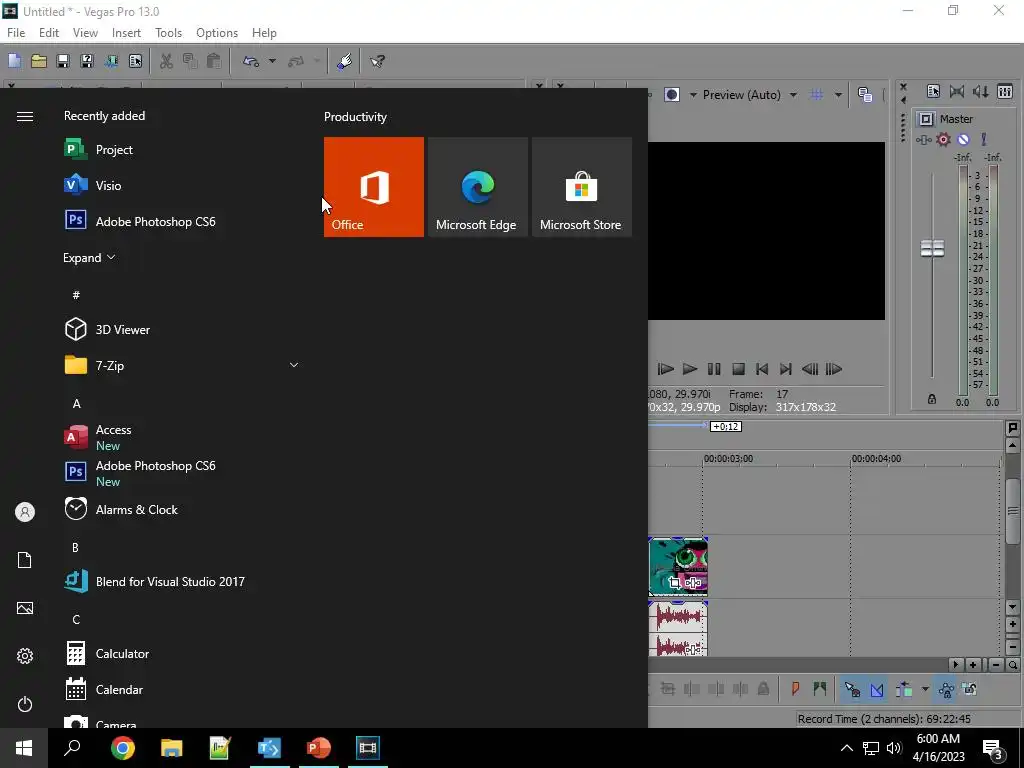Click timeline ruler at 00:00:03:00
The image size is (1024, 768).
coord(728,458)
